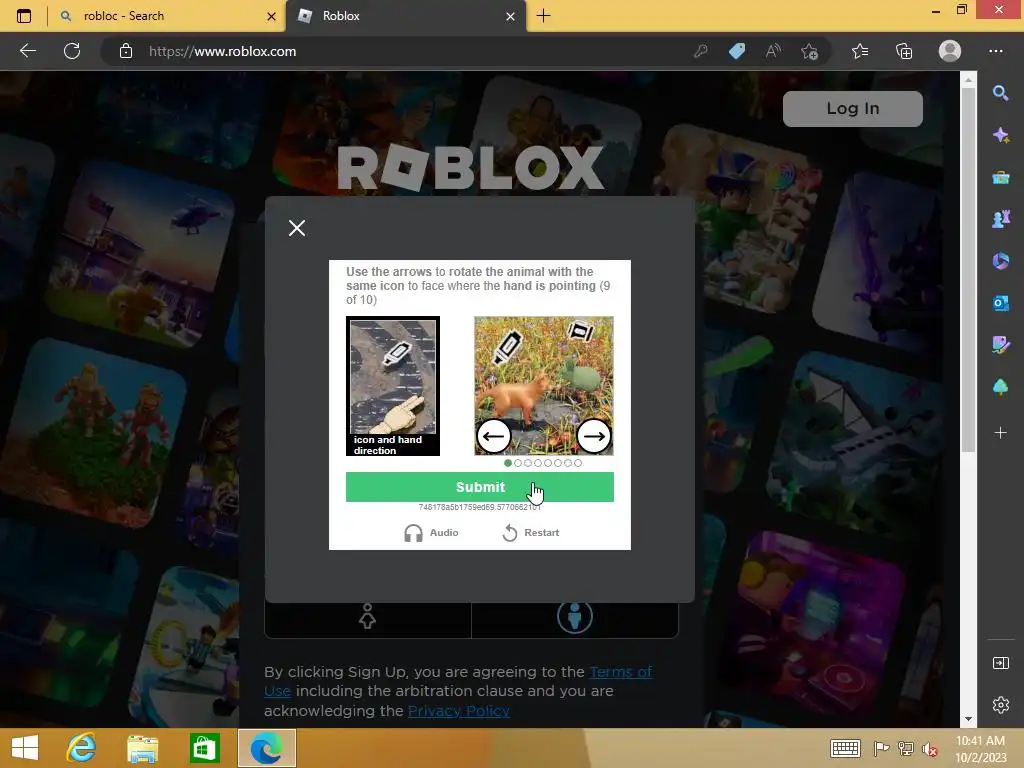
Task: Go back to the previous page
Action: click(27, 51)
